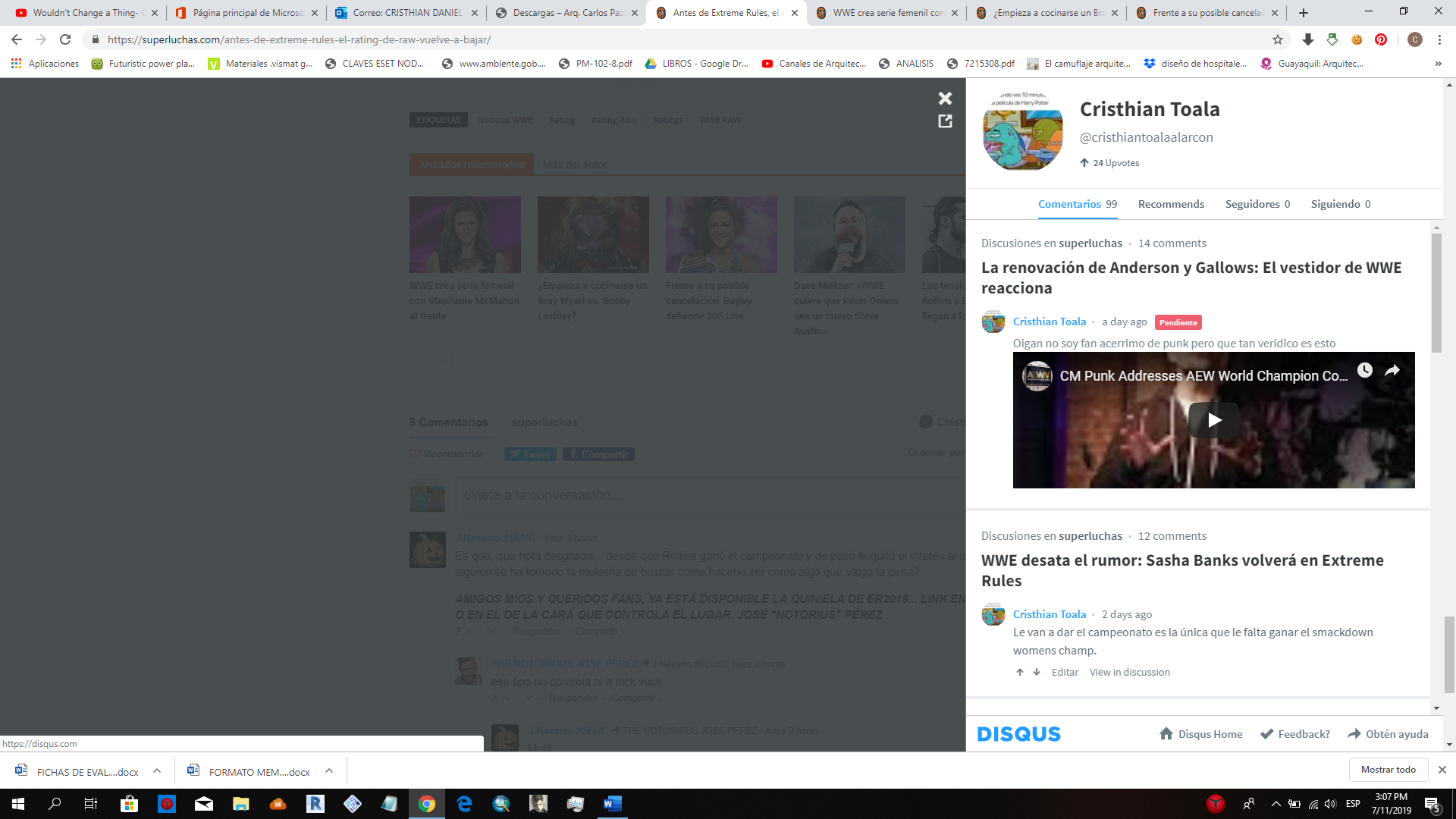Click the share arrow icon on video

[1392, 370]
